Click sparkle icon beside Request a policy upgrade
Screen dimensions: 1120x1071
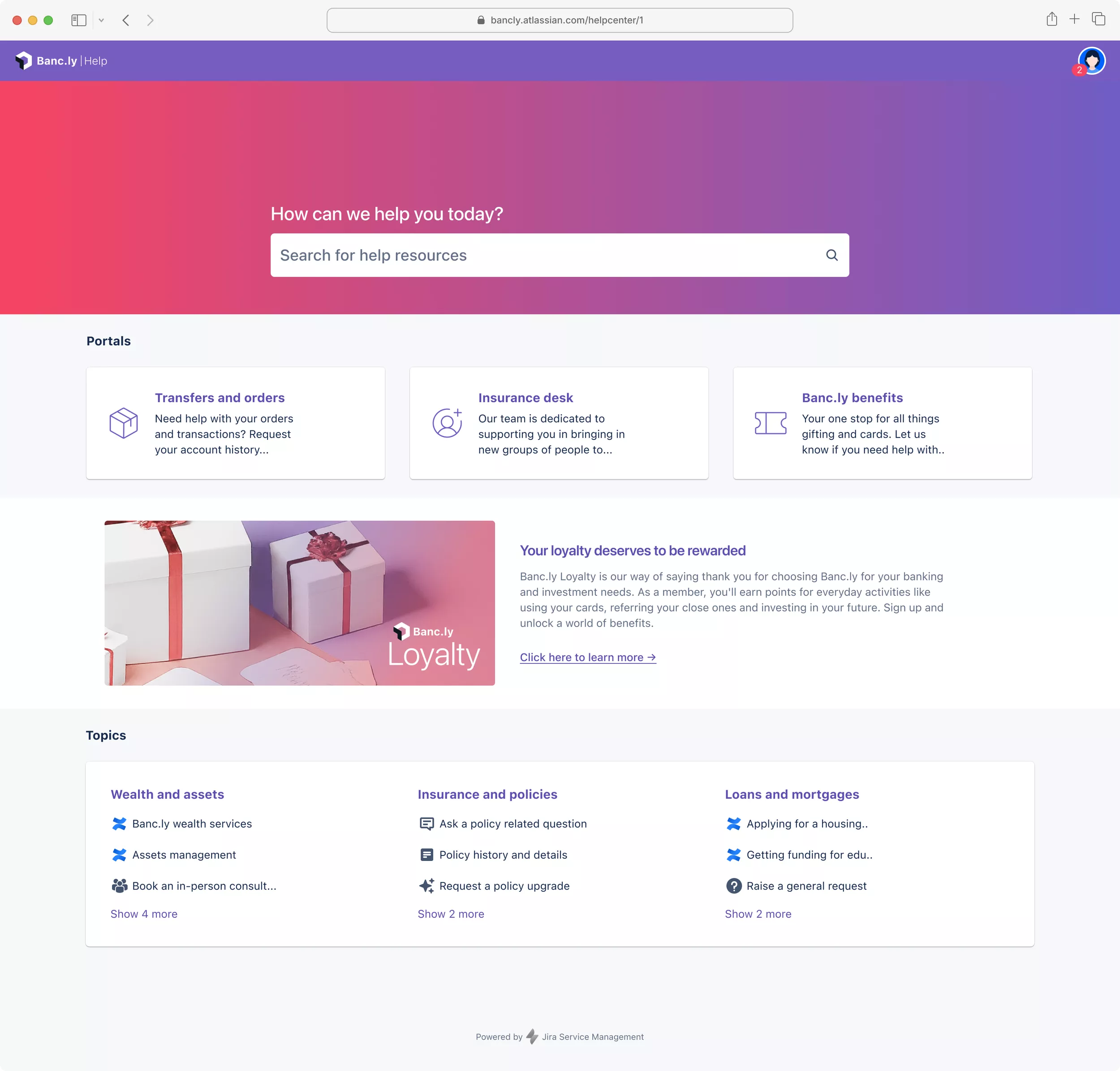coord(426,886)
